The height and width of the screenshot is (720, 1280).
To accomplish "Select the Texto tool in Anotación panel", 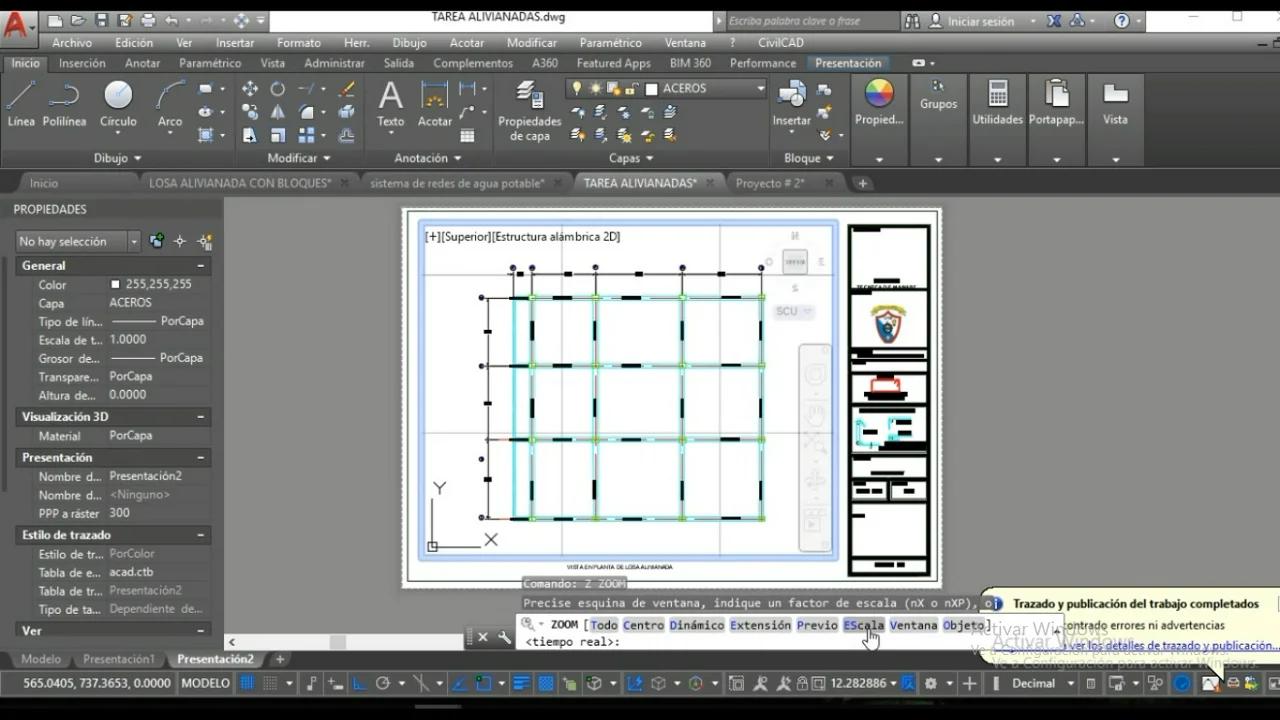I will click(x=390, y=105).
